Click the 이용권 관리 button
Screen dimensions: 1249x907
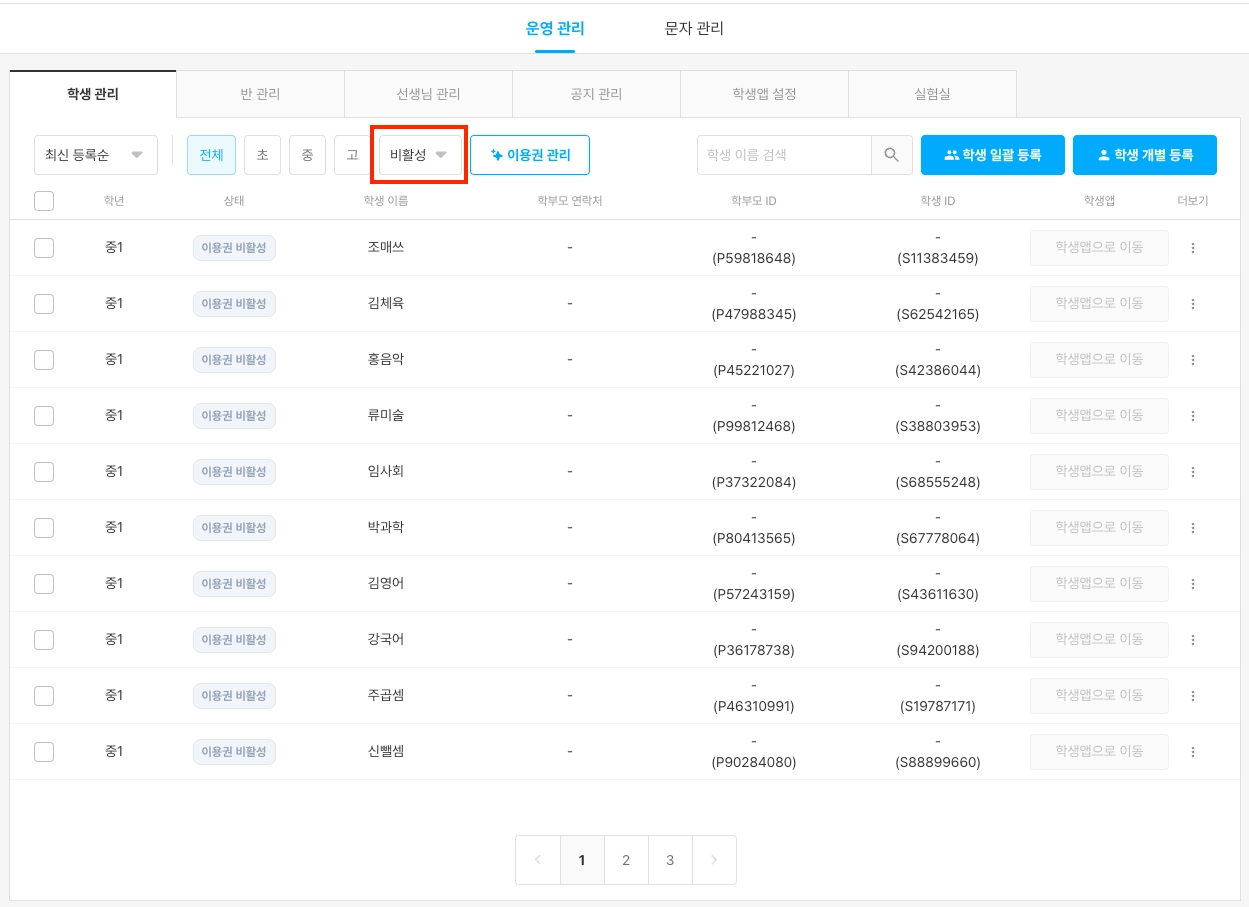[530, 155]
